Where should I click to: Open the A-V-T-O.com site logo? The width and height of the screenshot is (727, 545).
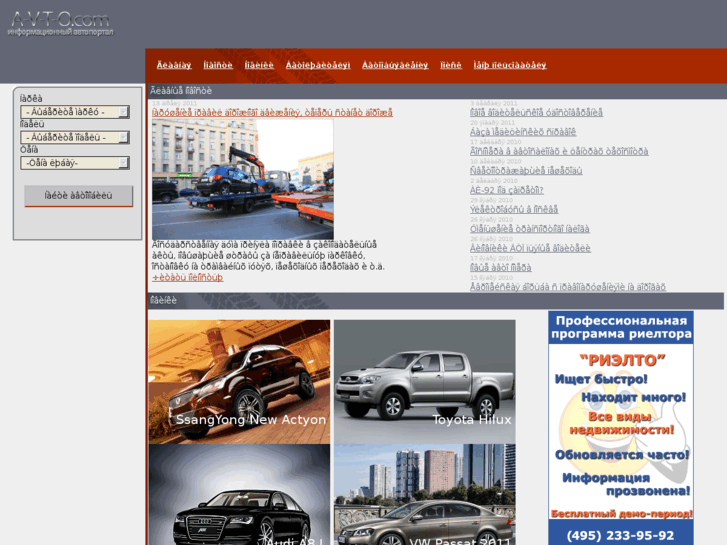click(x=60, y=23)
